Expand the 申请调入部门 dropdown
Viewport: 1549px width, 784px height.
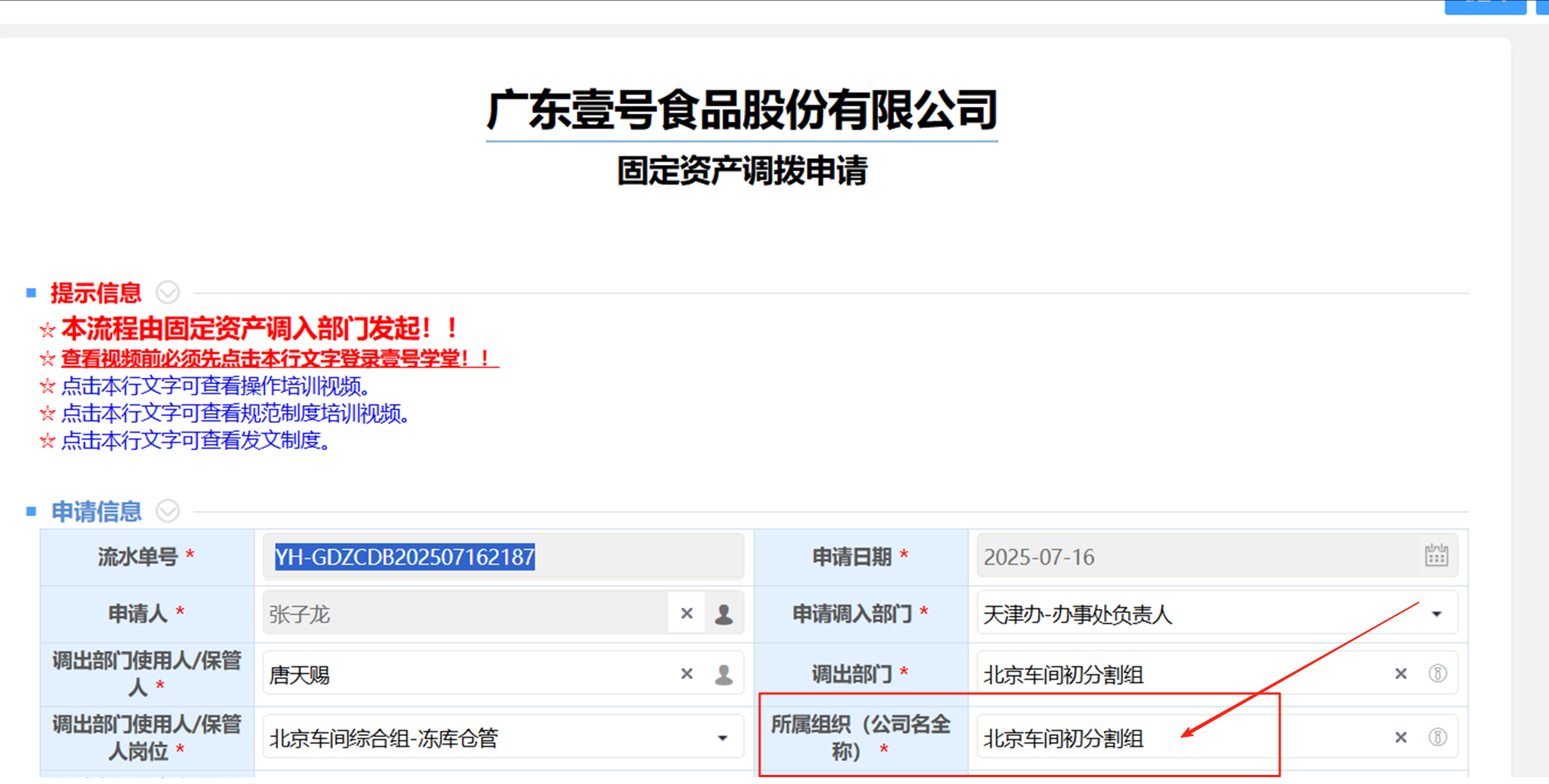(1436, 614)
